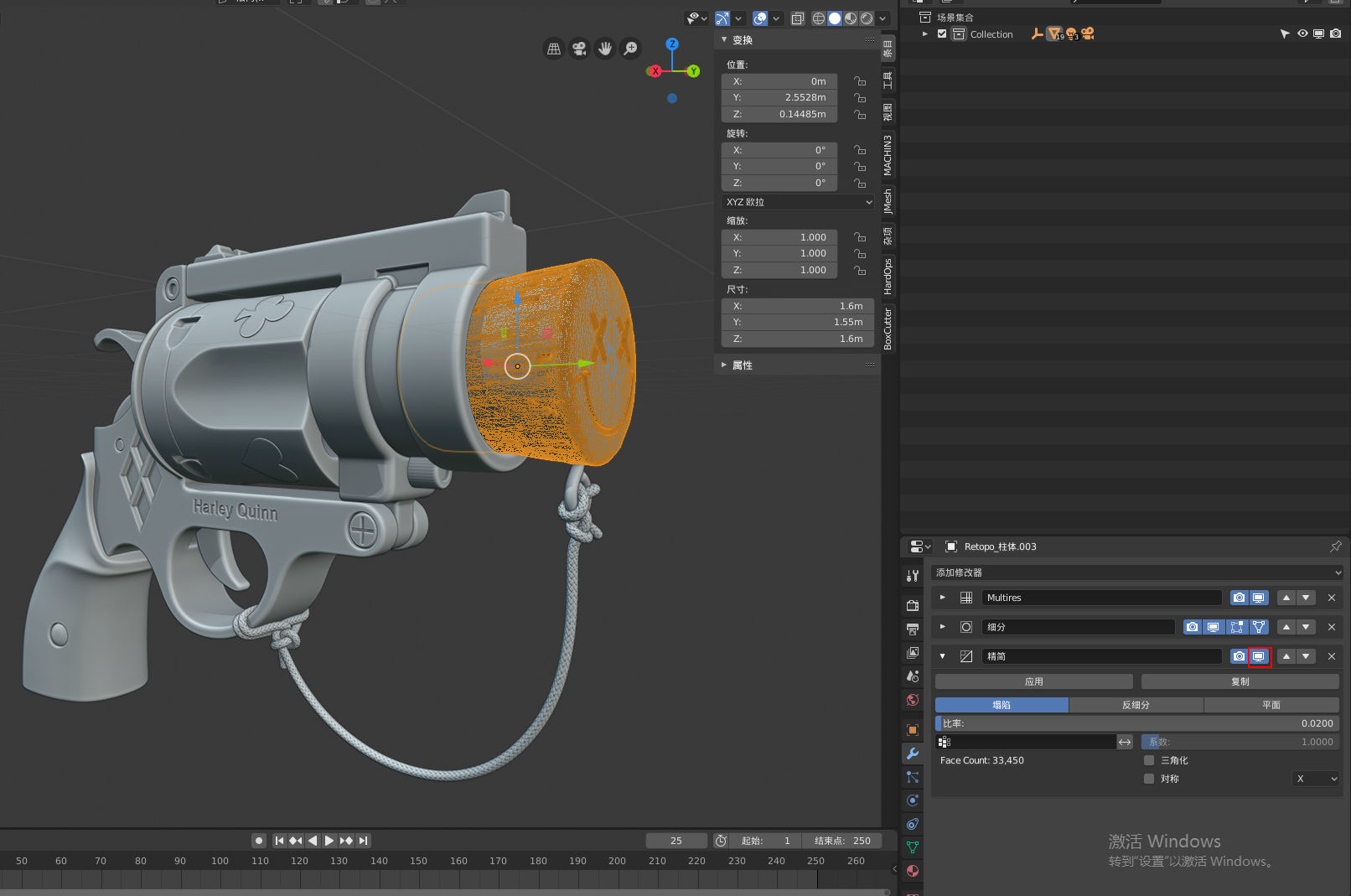Enable the 三角化 checkbox

[1149, 760]
